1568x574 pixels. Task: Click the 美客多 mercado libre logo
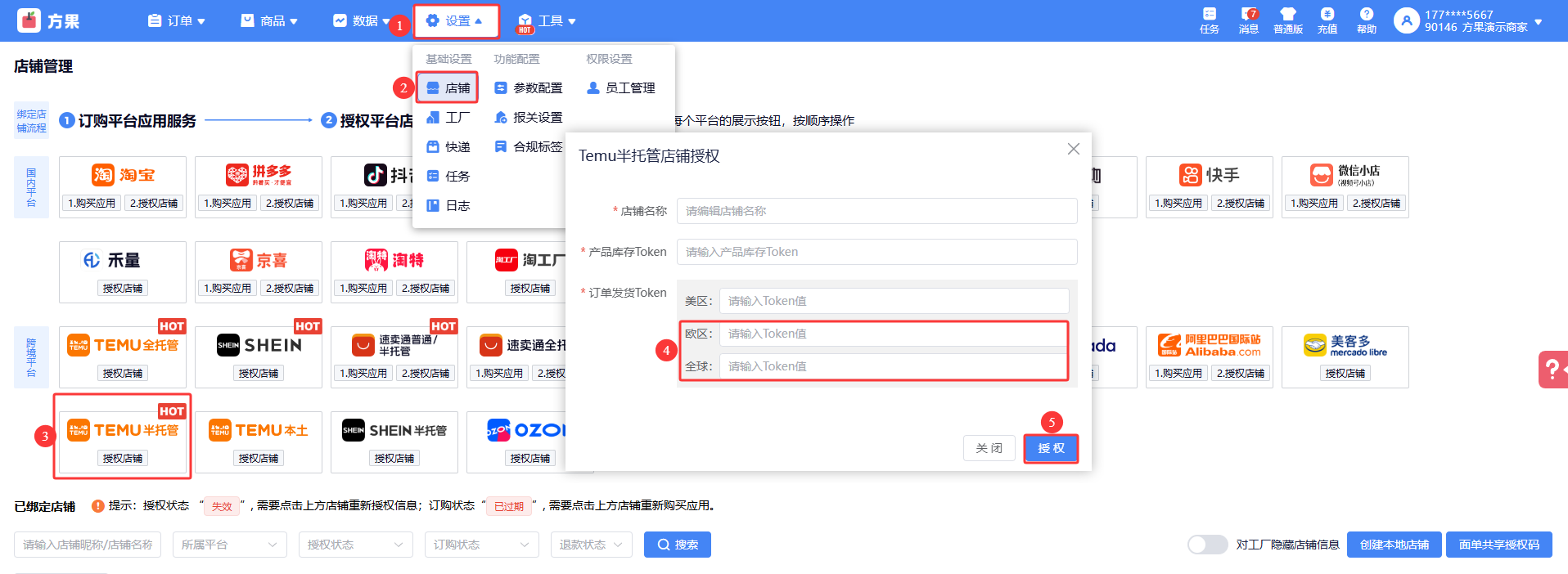pos(1345,345)
